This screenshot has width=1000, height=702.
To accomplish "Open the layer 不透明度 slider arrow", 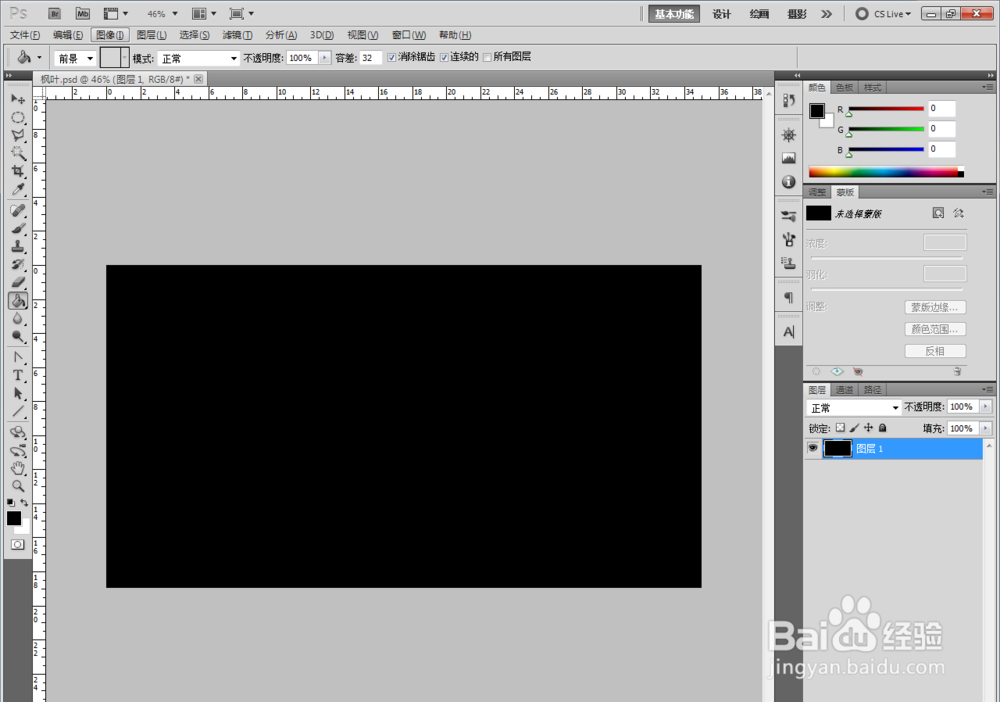I will [985, 407].
